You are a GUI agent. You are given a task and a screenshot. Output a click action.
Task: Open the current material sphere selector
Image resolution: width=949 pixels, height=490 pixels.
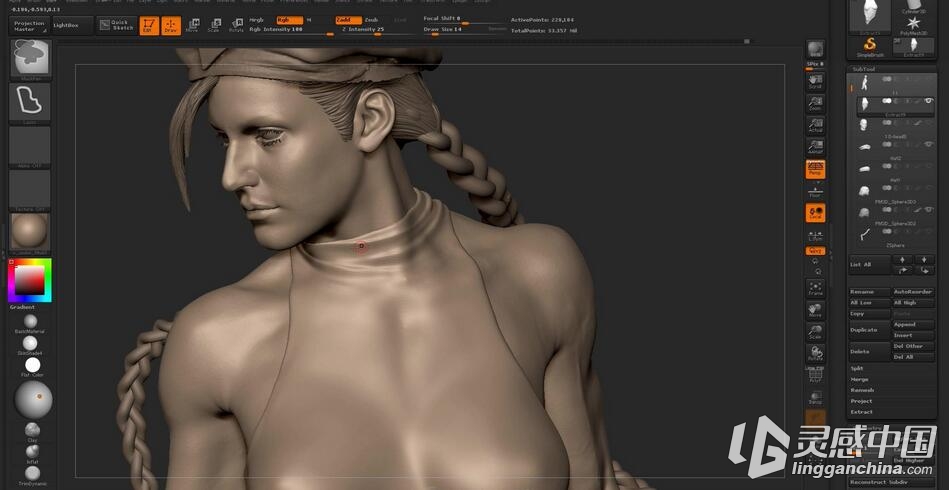[x=30, y=234]
